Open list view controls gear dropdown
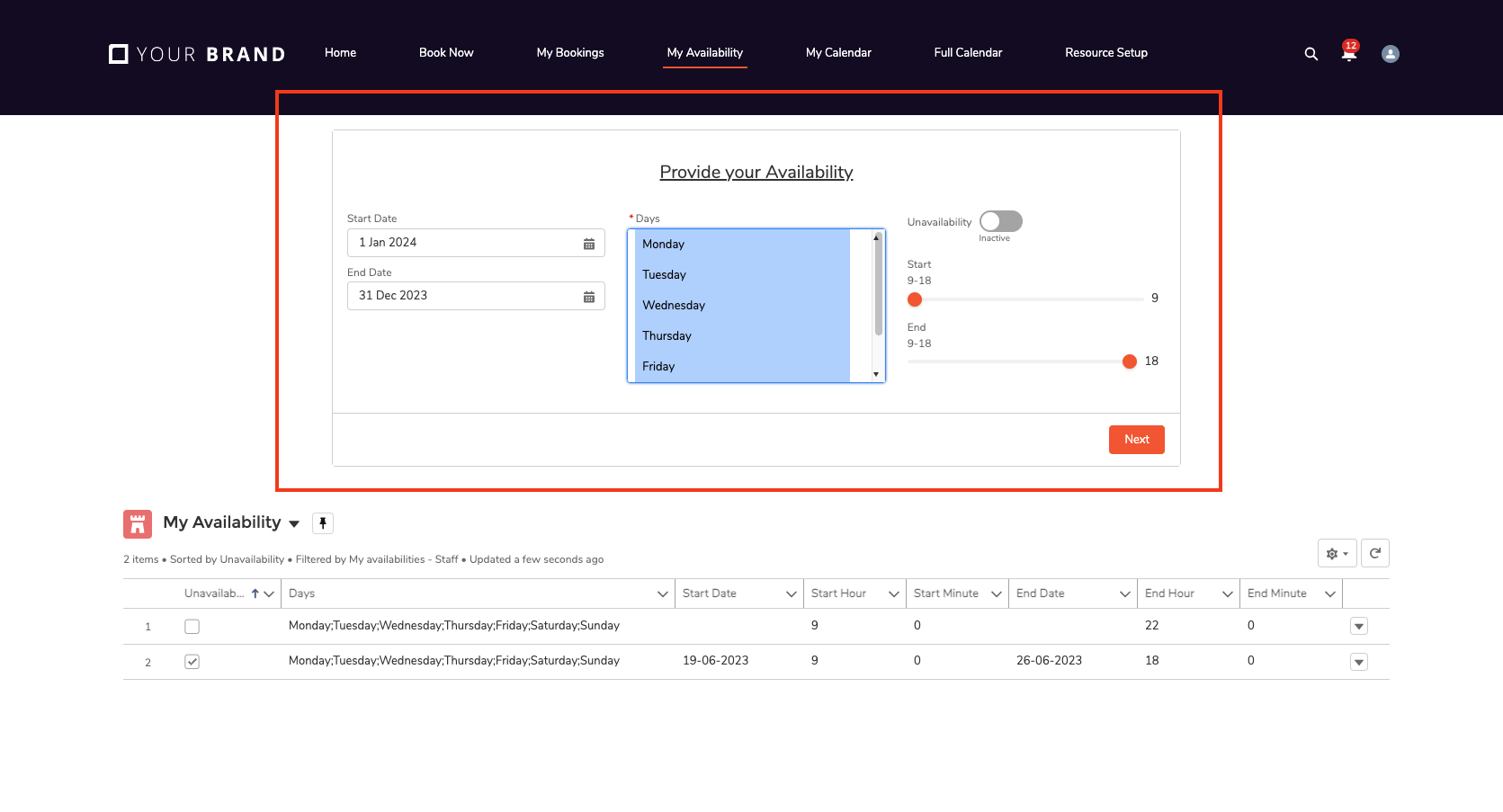1503x812 pixels. coord(1337,553)
